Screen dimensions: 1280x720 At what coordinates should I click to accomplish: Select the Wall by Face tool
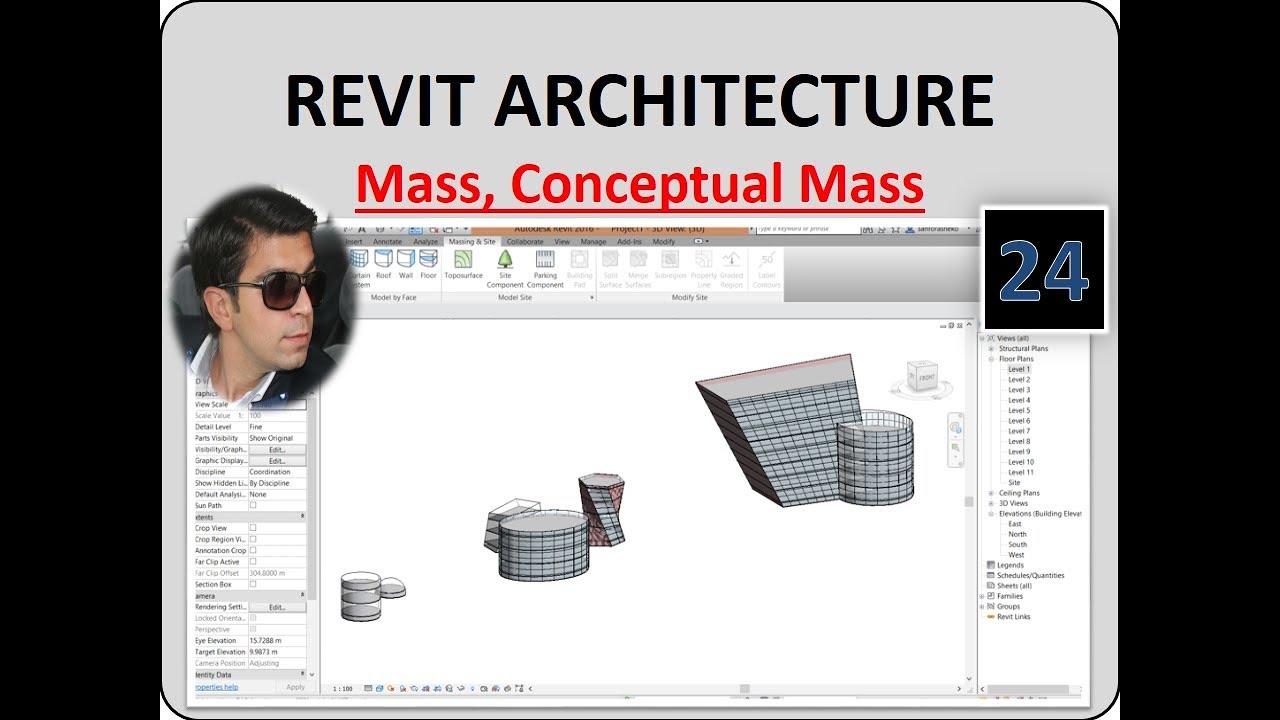405,264
